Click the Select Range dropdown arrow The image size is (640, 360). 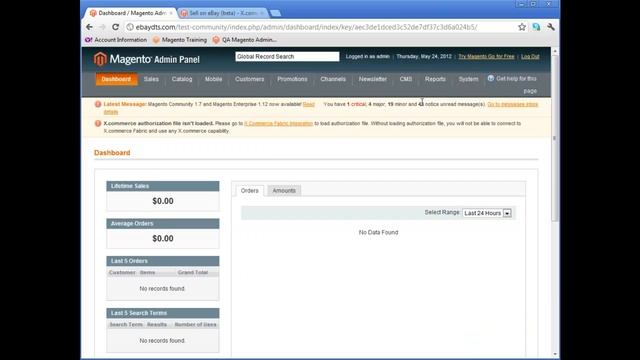[507, 213]
